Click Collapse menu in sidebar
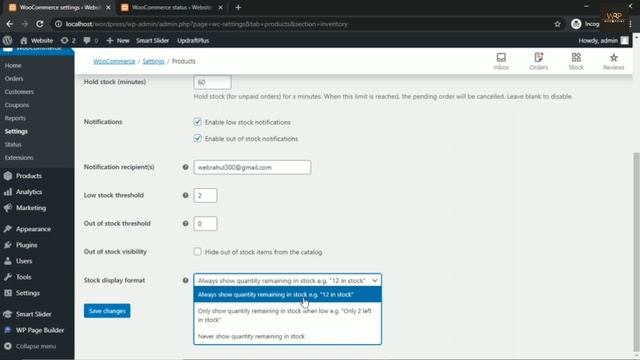The image size is (640, 360). [x=37, y=346]
